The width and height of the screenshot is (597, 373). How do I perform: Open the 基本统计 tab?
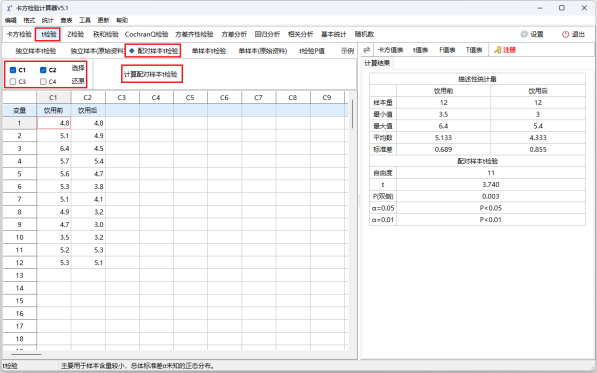[x=334, y=34]
